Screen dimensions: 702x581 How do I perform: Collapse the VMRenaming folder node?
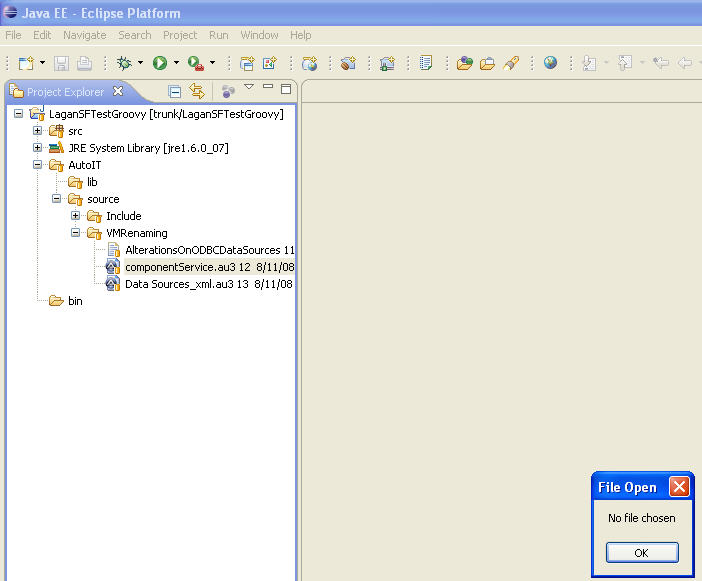point(76,233)
